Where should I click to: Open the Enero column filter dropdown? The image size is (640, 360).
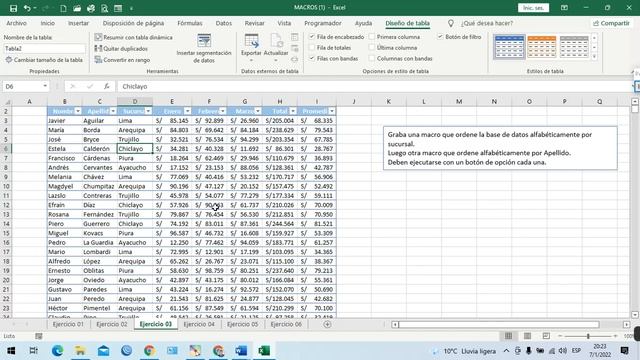coord(187,111)
